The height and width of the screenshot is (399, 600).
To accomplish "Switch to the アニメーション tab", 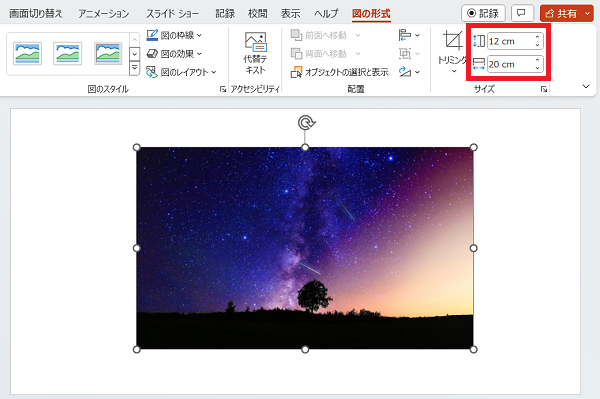I will pyautogui.click(x=104, y=14).
